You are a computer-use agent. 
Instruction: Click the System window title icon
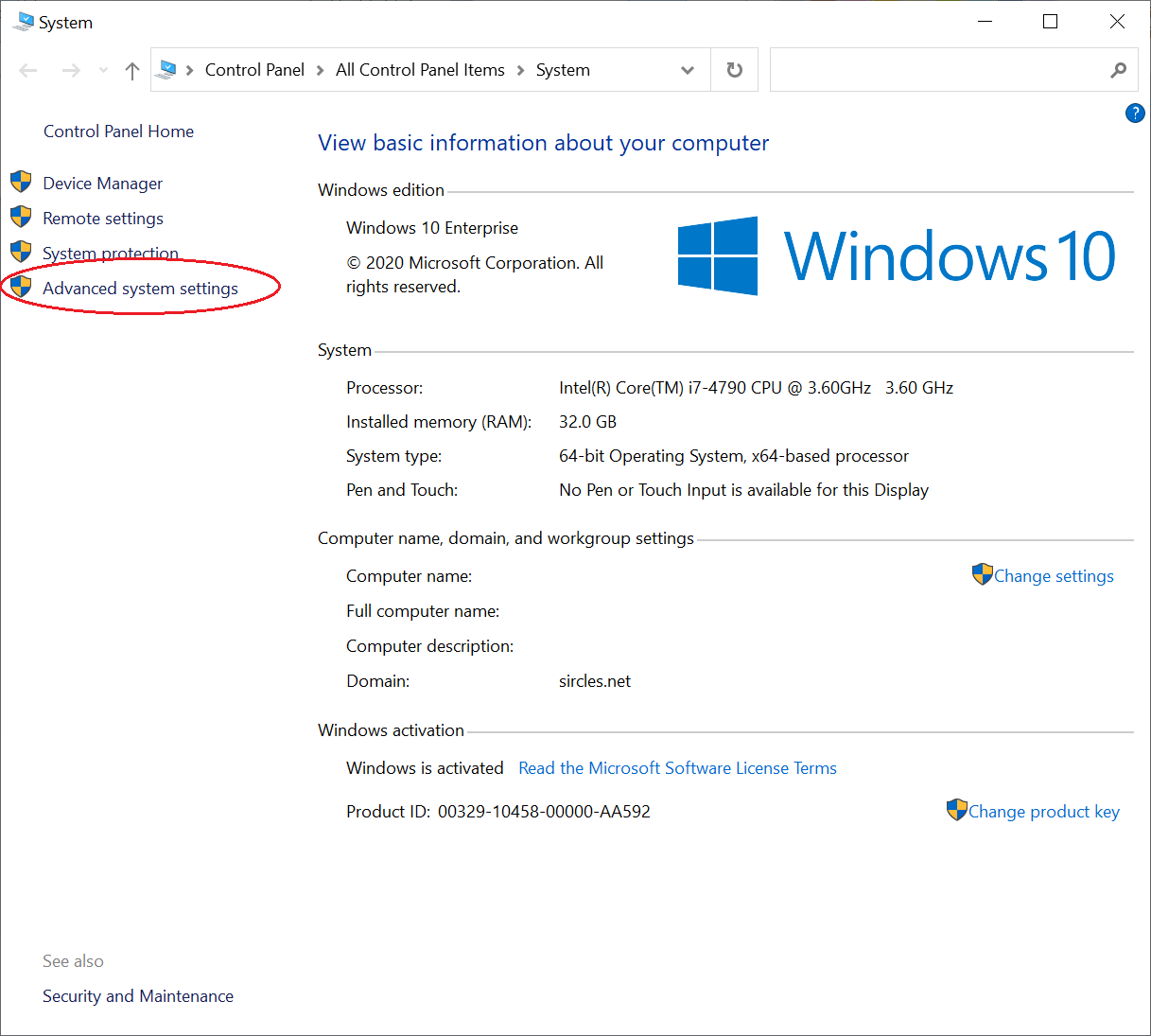coord(23,22)
